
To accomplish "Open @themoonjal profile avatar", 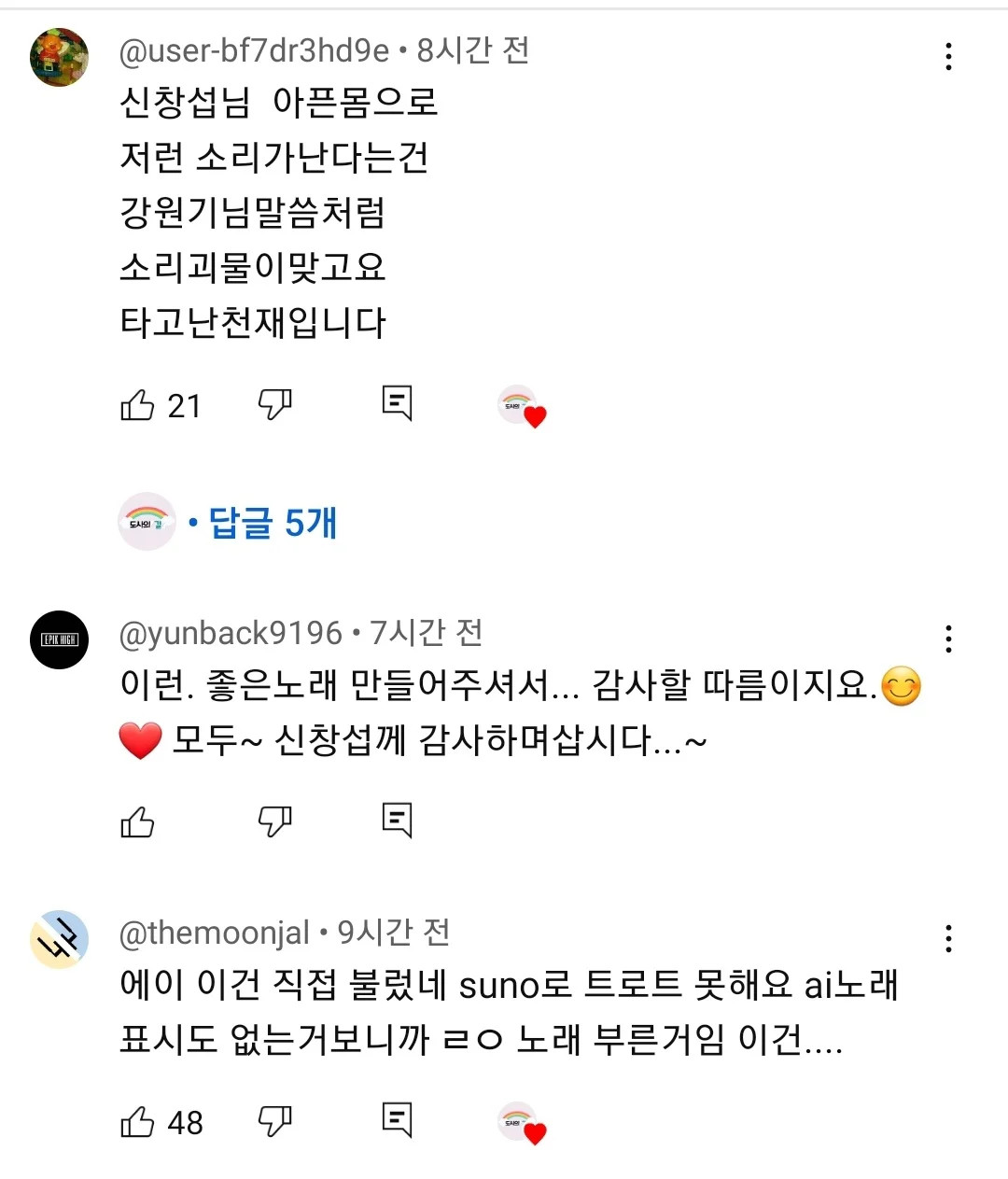I will tap(60, 939).
